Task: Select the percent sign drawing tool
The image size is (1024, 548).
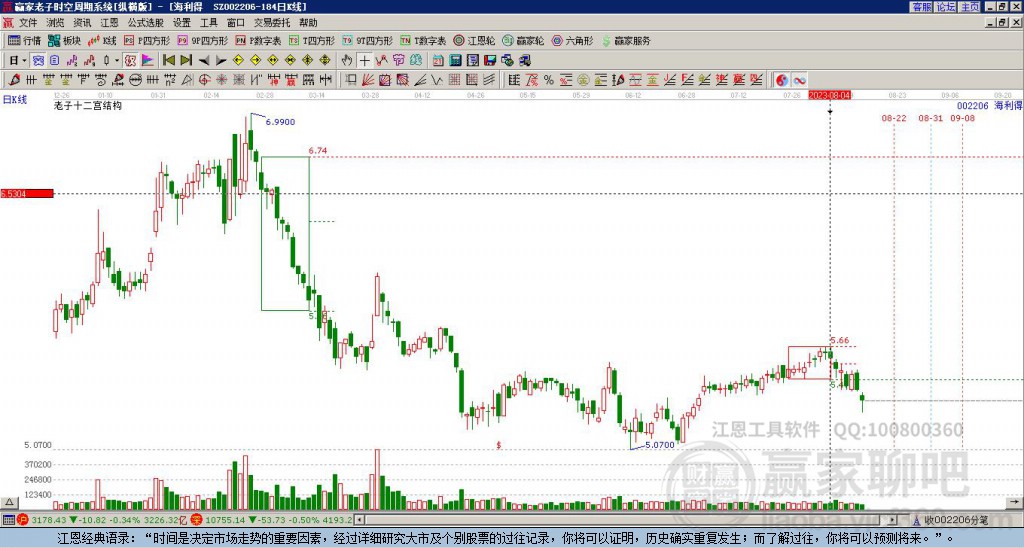Action: [x=549, y=80]
